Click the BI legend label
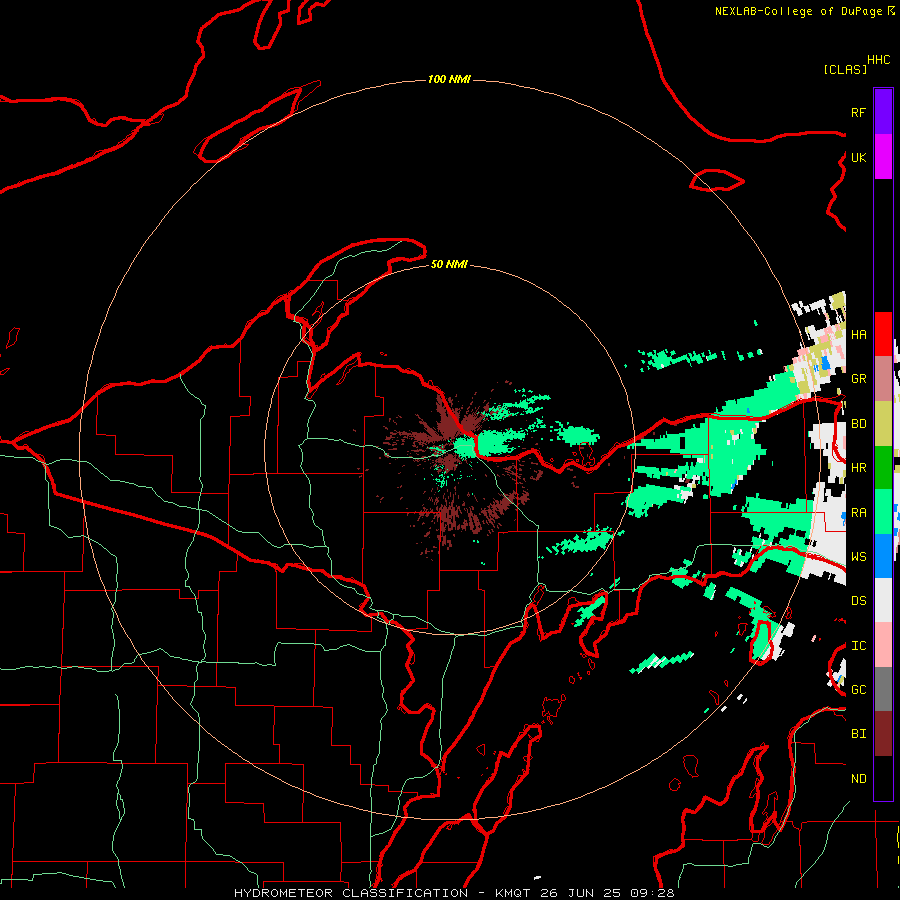 pyautogui.click(x=858, y=734)
